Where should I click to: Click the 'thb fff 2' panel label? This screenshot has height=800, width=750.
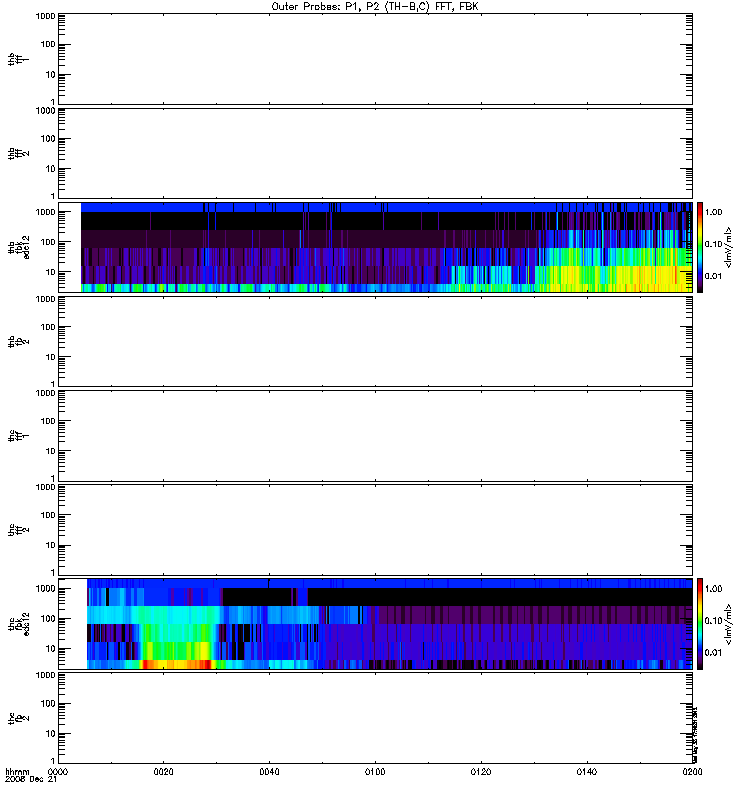click(x=18, y=154)
